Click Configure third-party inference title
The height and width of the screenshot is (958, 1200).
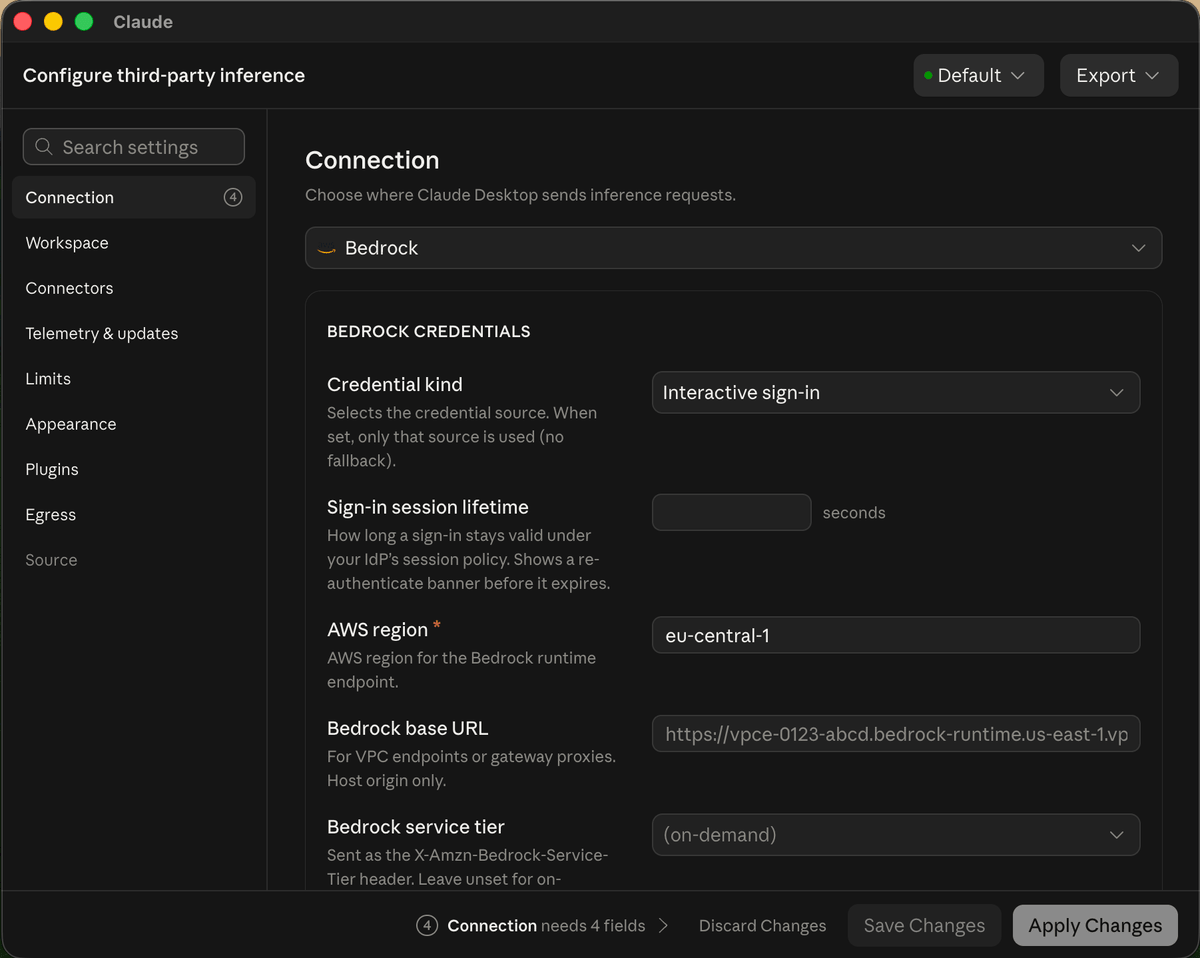[164, 76]
